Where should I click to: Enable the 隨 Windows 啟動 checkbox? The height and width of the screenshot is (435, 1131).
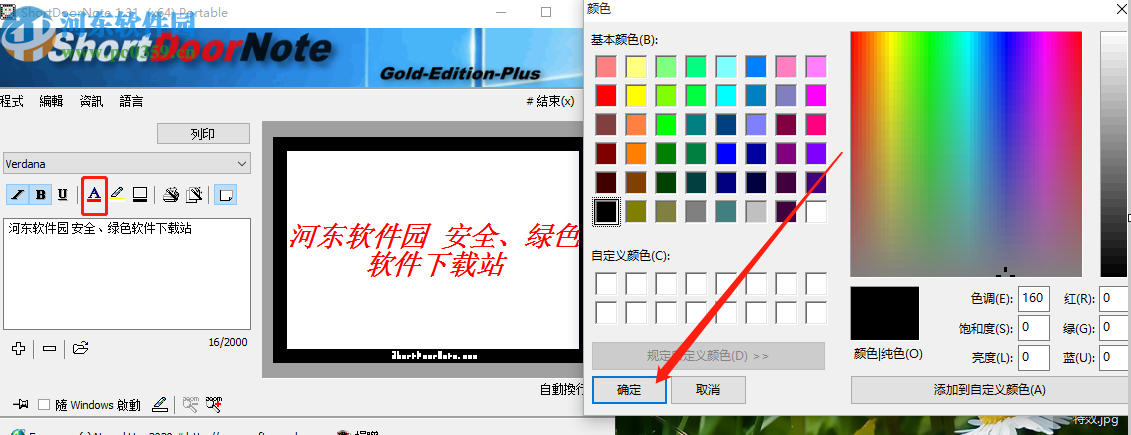coord(44,405)
